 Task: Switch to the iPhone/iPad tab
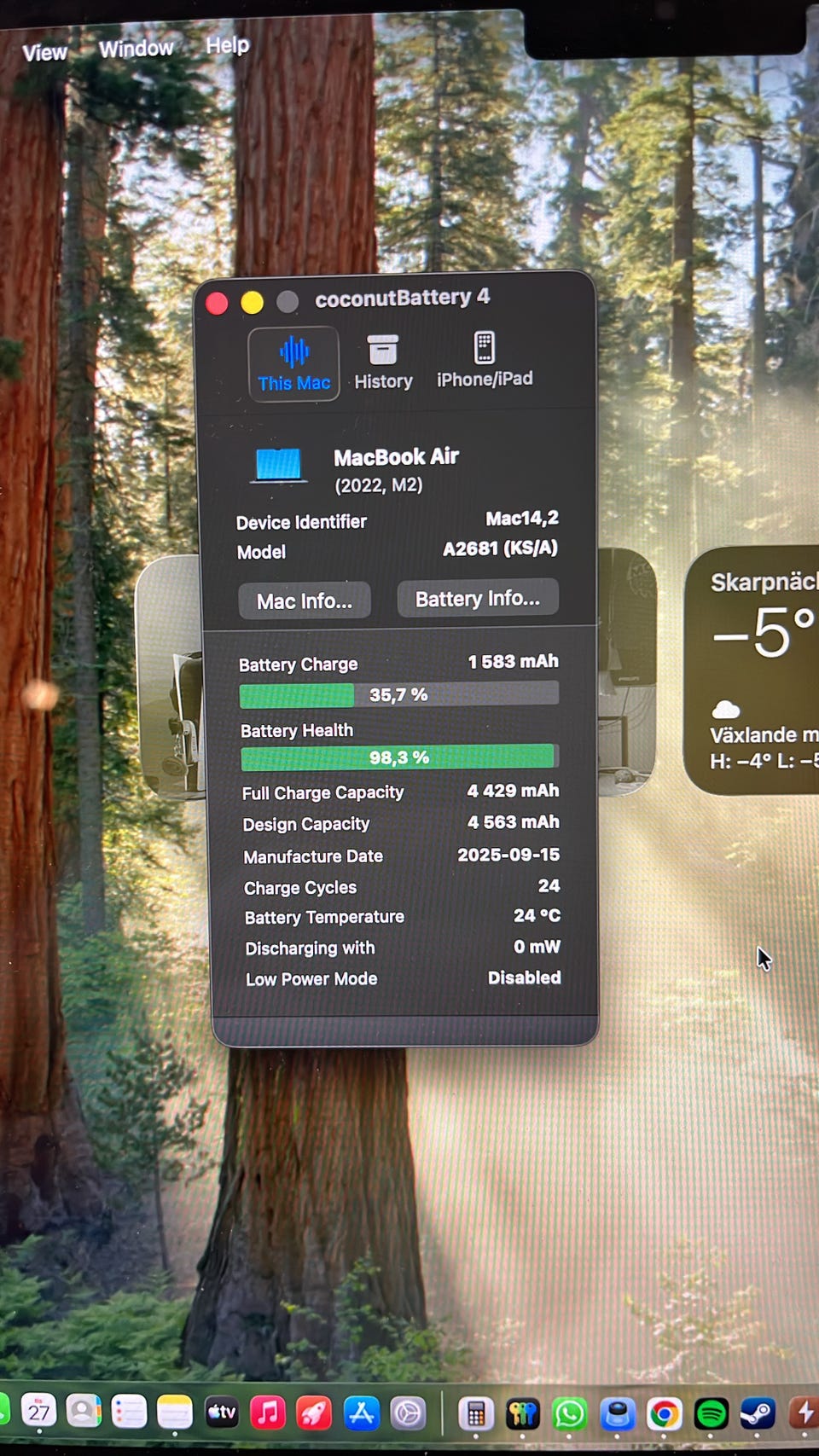[x=485, y=360]
